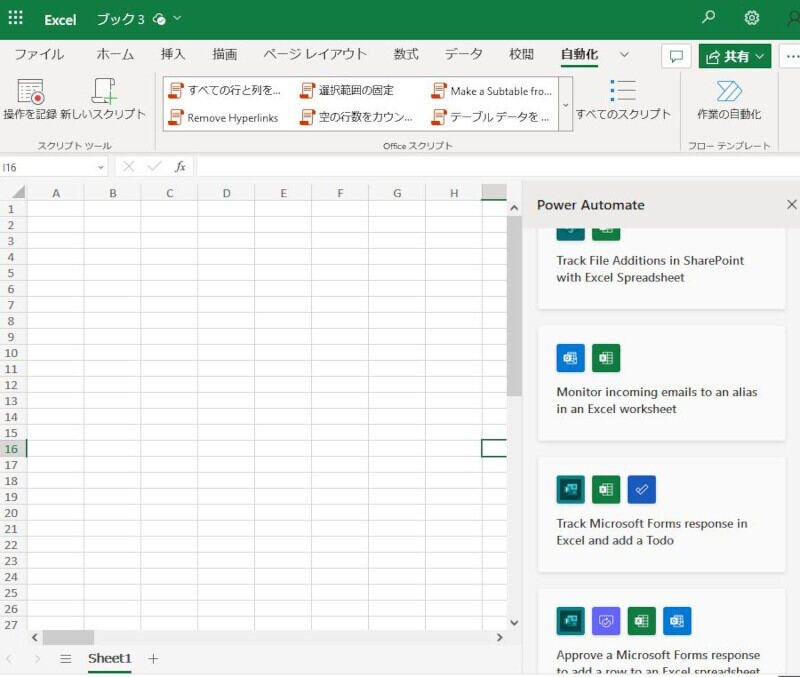Click the 共有 share button
This screenshot has width=800, height=677.
[x=735, y=56]
